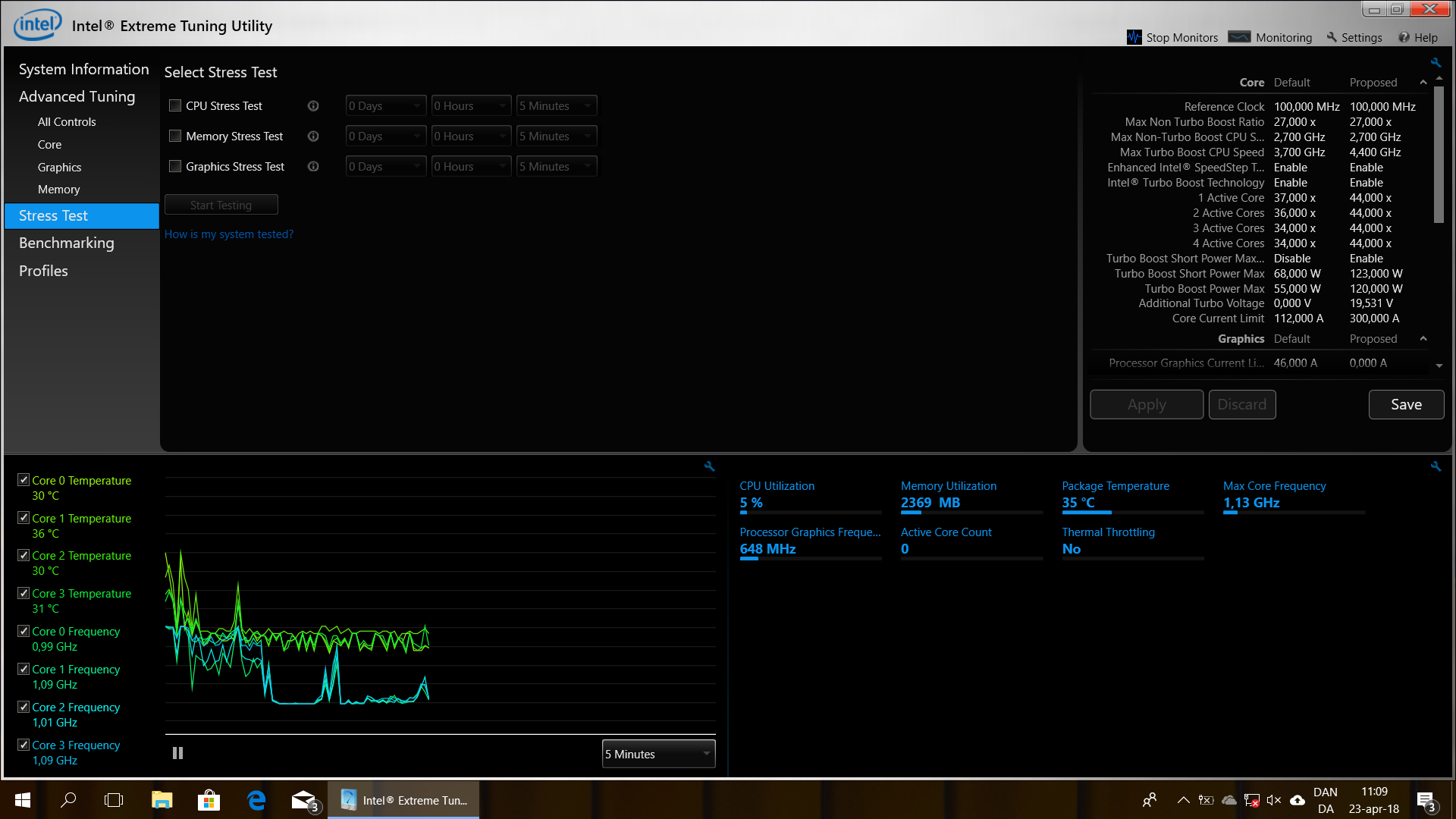Click Intel Extreme Tuning taskbar button
The height and width of the screenshot is (819, 1456).
[x=403, y=800]
